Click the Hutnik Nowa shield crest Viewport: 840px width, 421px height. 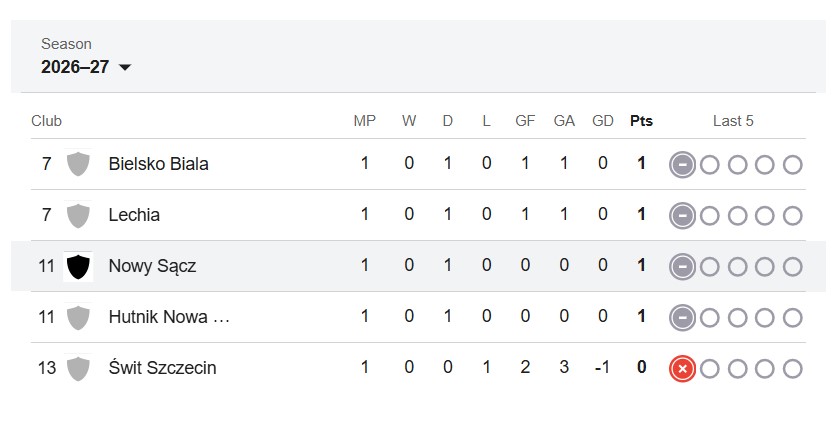tap(78, 317)
